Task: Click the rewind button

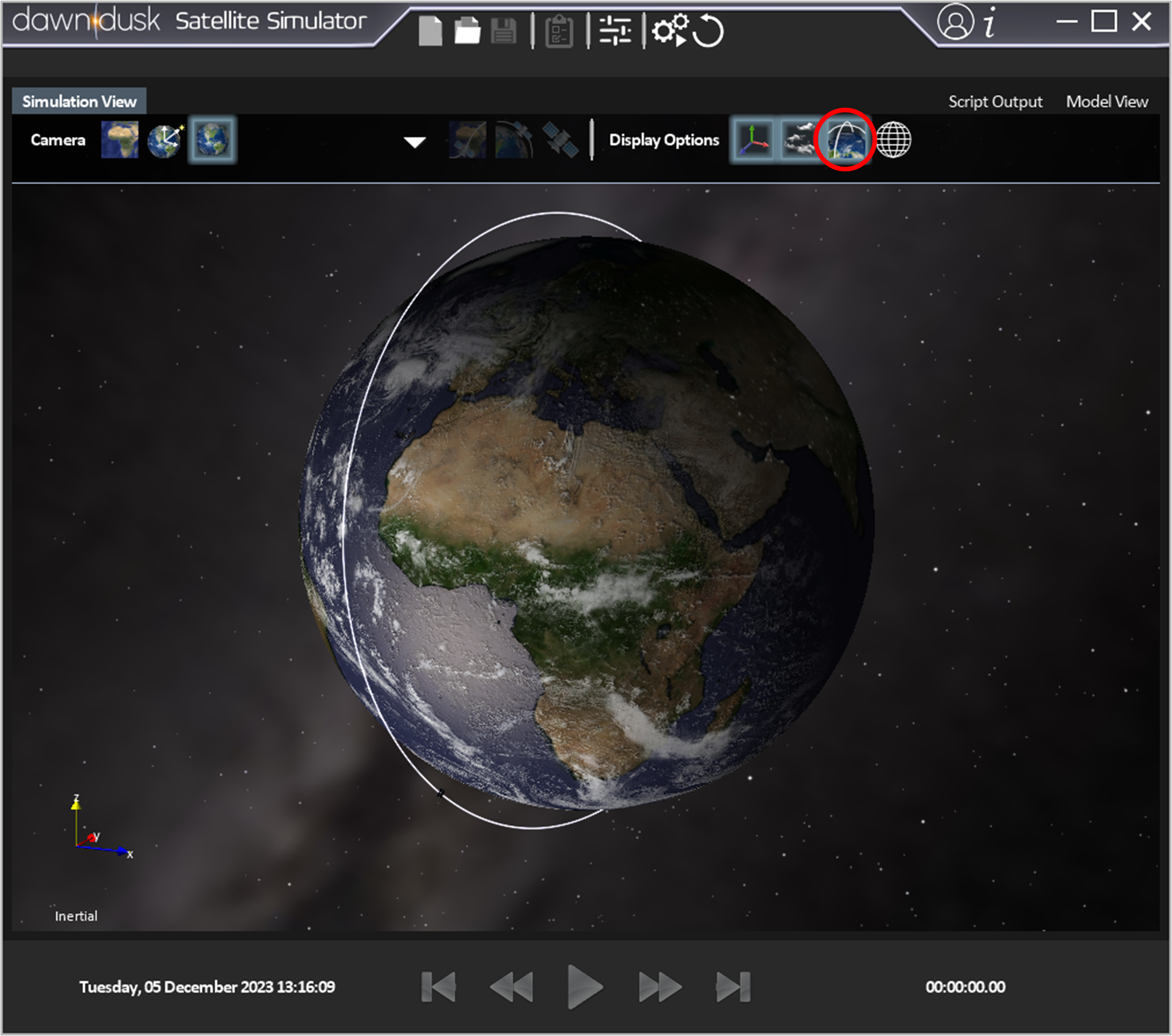Action: pos(511,987)
